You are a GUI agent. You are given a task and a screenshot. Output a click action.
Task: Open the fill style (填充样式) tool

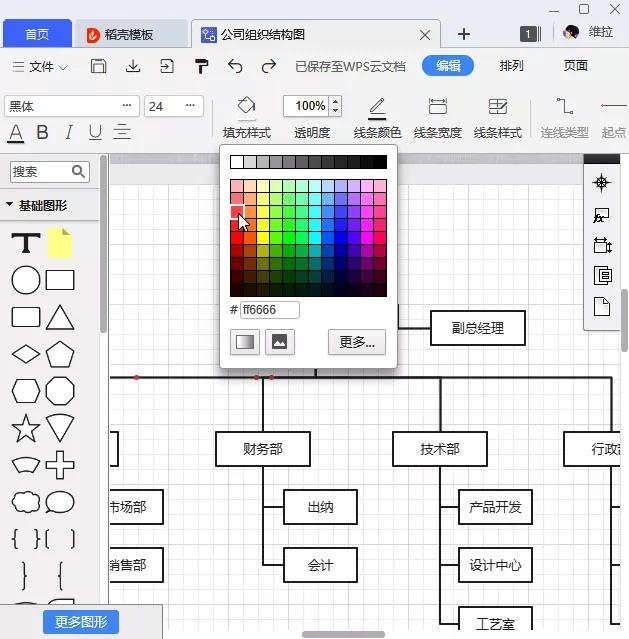[247, 118]
